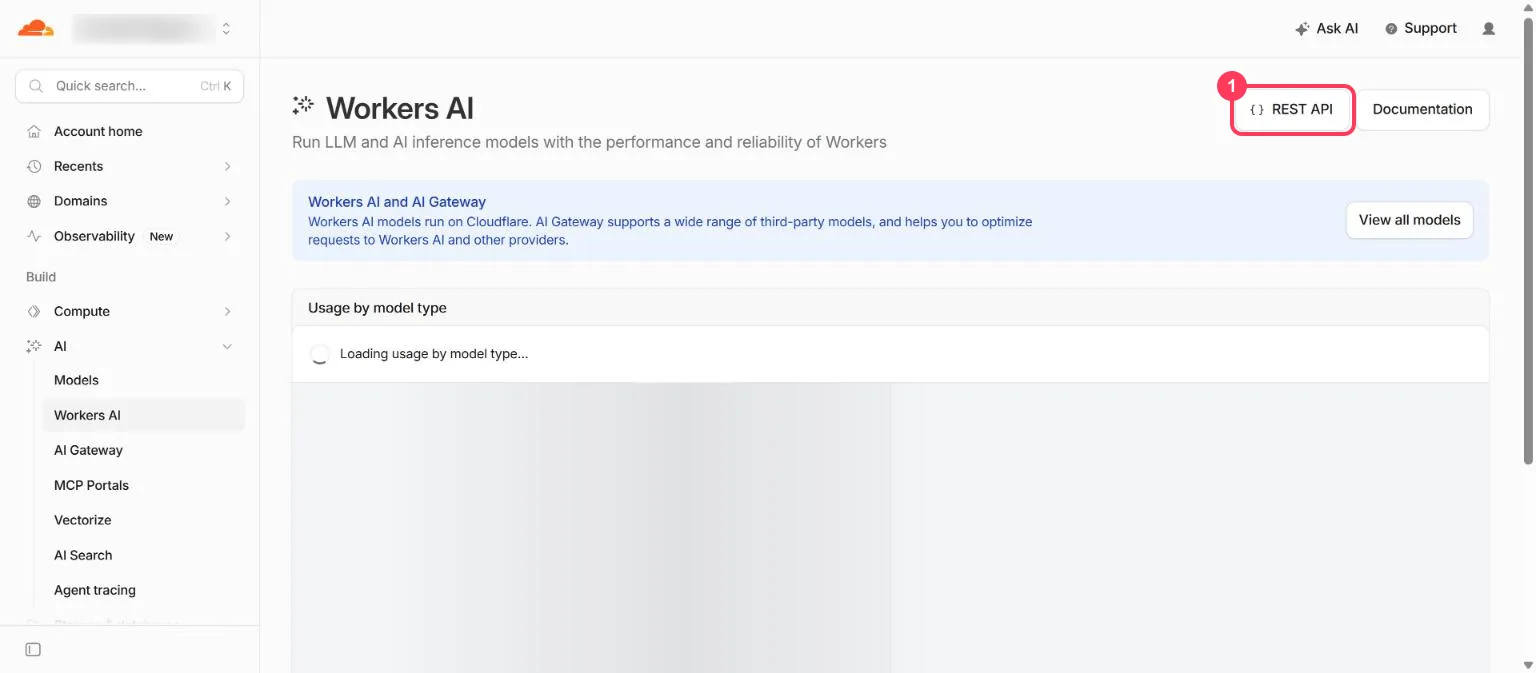
Task: Expand the Domains chevron
Action: [227, 201]
